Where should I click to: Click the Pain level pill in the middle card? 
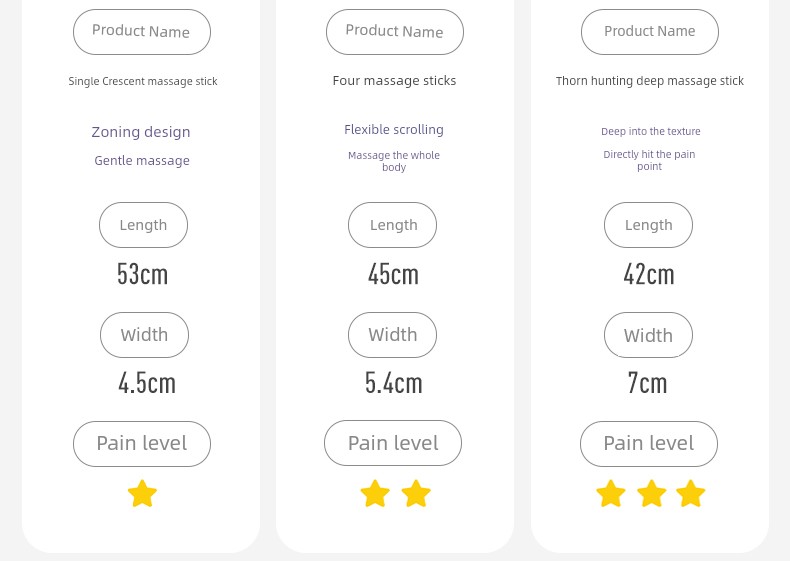(x=392, y=443)
